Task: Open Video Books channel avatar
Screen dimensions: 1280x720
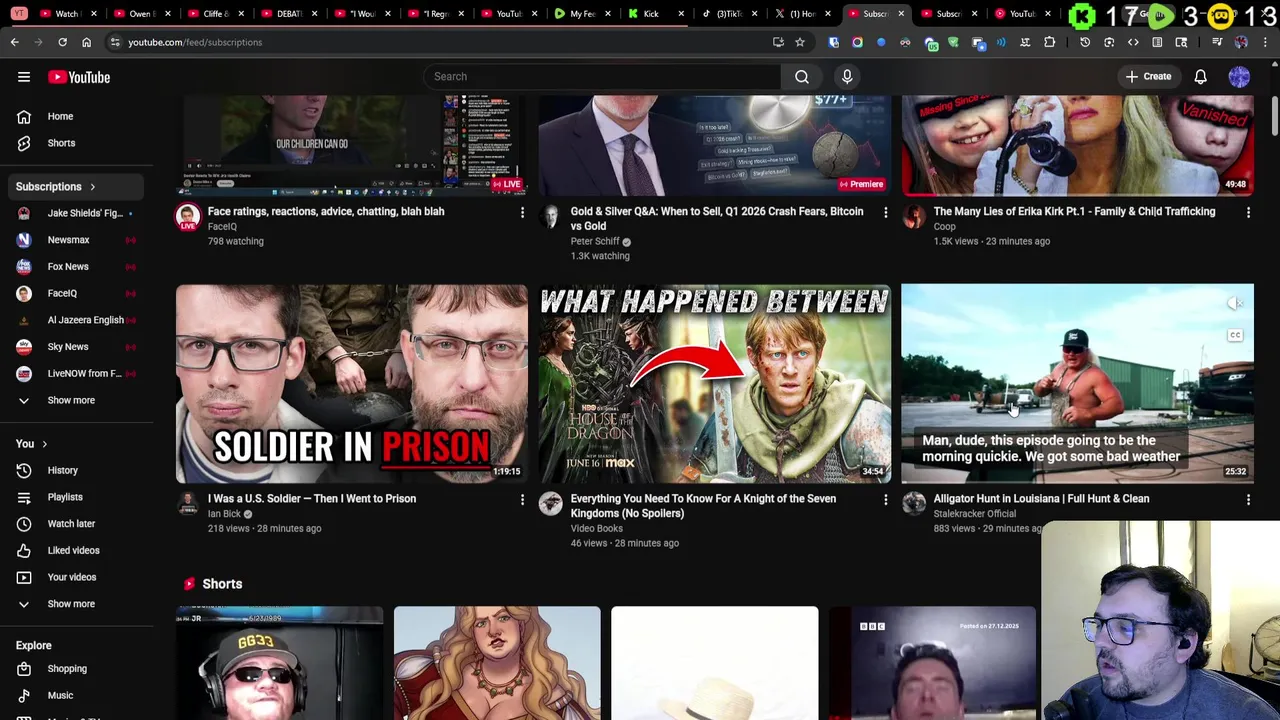Action: pyautogui.click(x=551, y=504)
